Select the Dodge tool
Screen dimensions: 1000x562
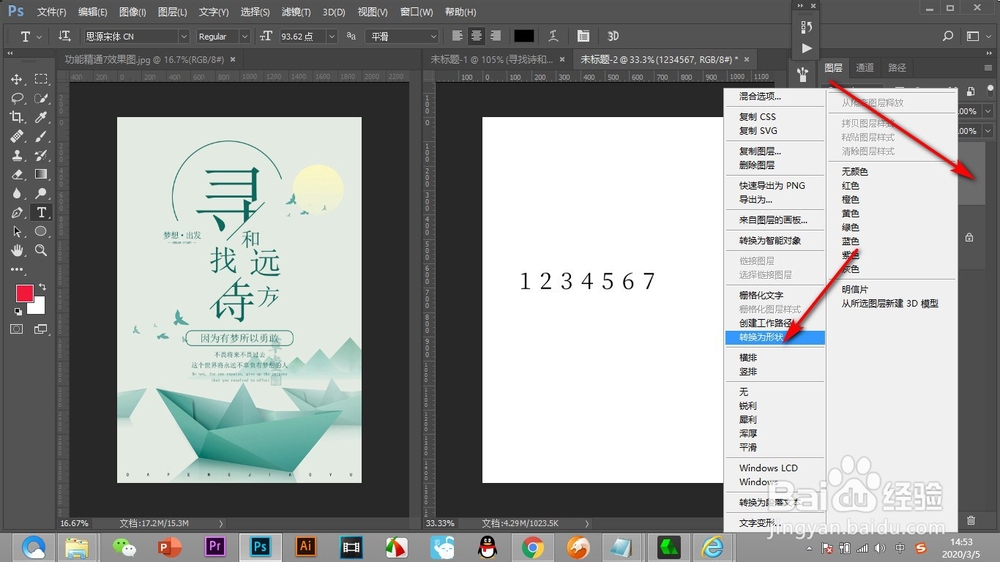pos(41,193)
